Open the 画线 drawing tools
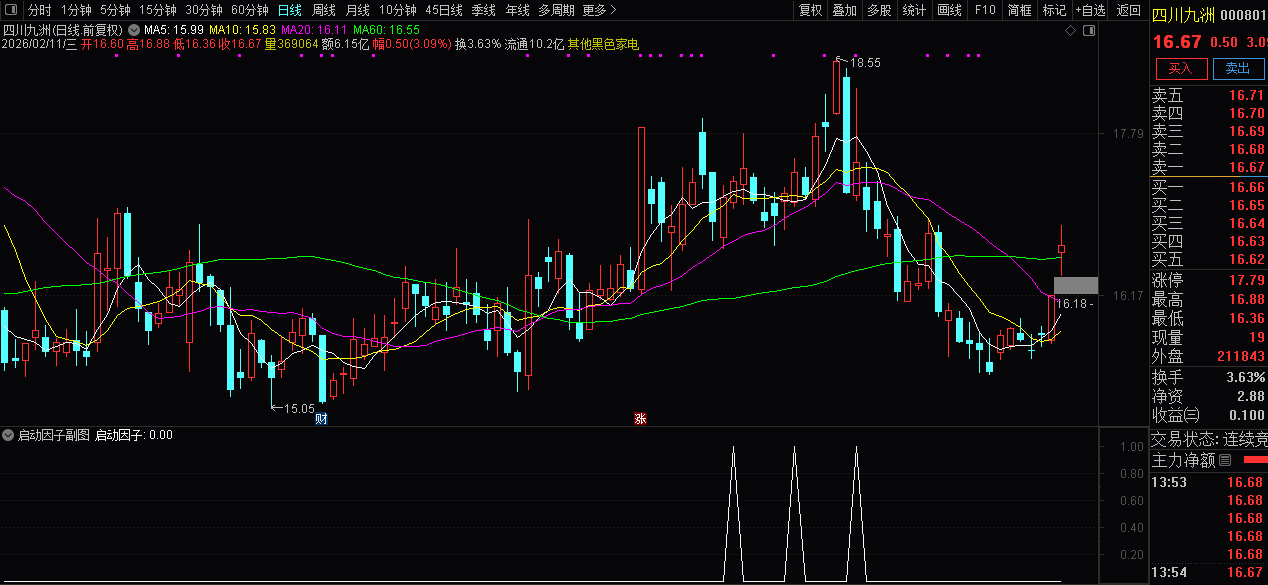The width and height of the screenshot is (1268, 585). coord(949,10)
